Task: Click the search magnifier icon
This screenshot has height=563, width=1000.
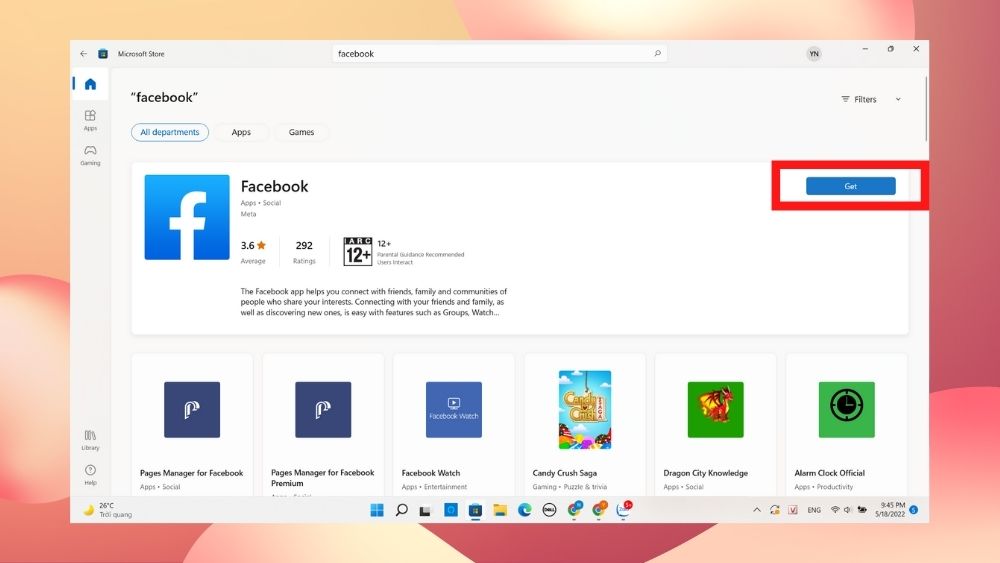Action: pos(657,53)
